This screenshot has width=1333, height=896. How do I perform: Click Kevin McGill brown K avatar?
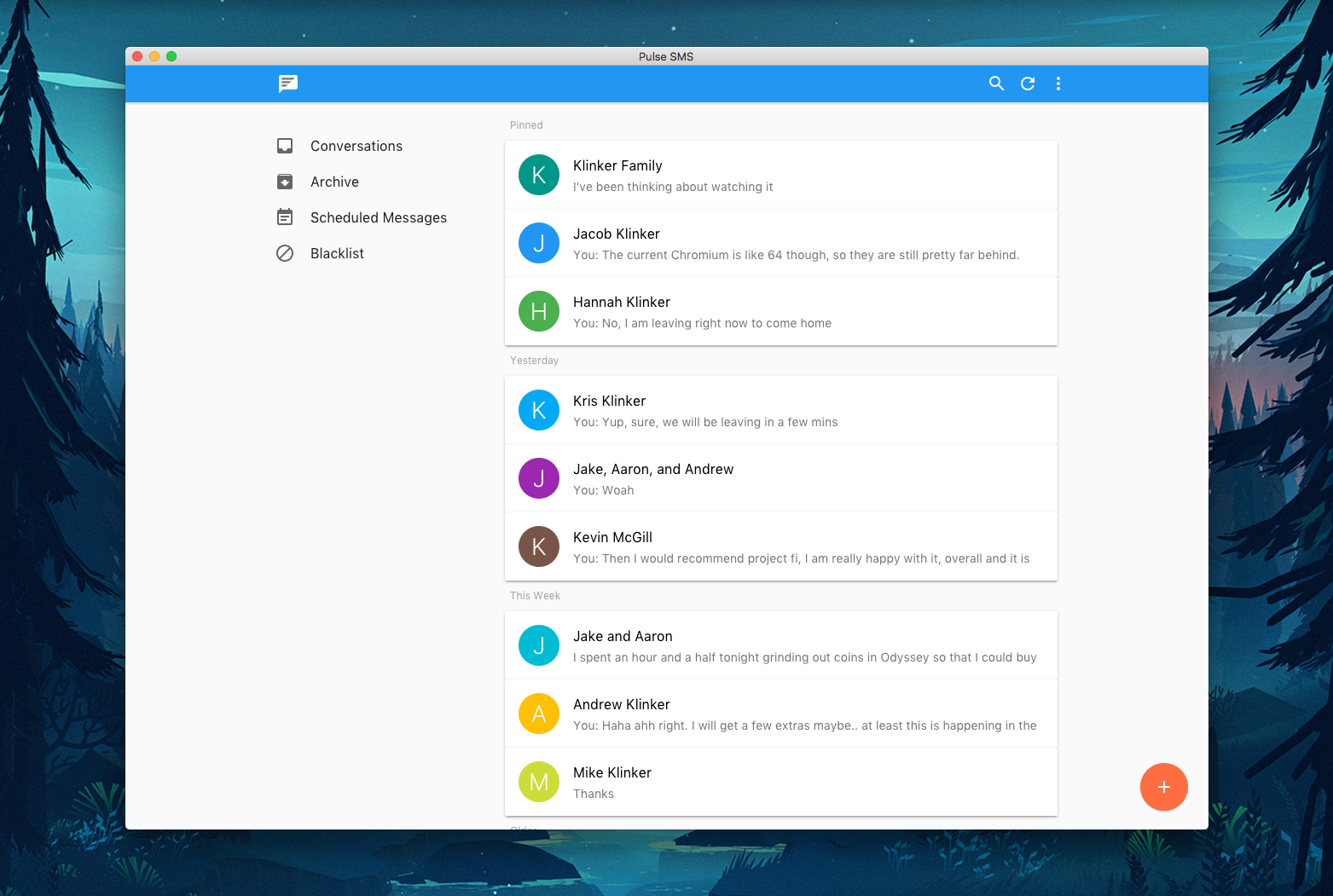pyautogui.click(x=539, y=546)
